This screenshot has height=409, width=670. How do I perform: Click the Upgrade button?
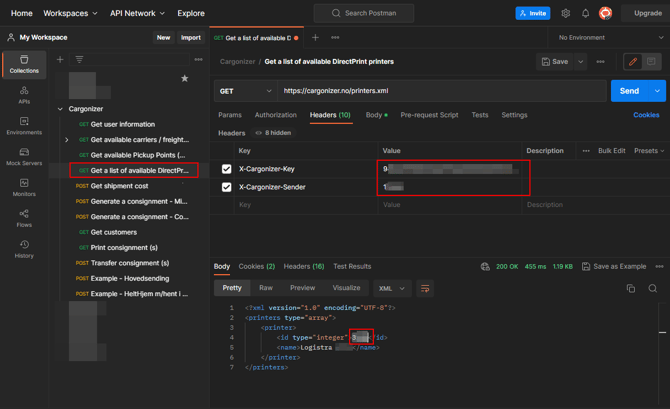click(647, 13)
